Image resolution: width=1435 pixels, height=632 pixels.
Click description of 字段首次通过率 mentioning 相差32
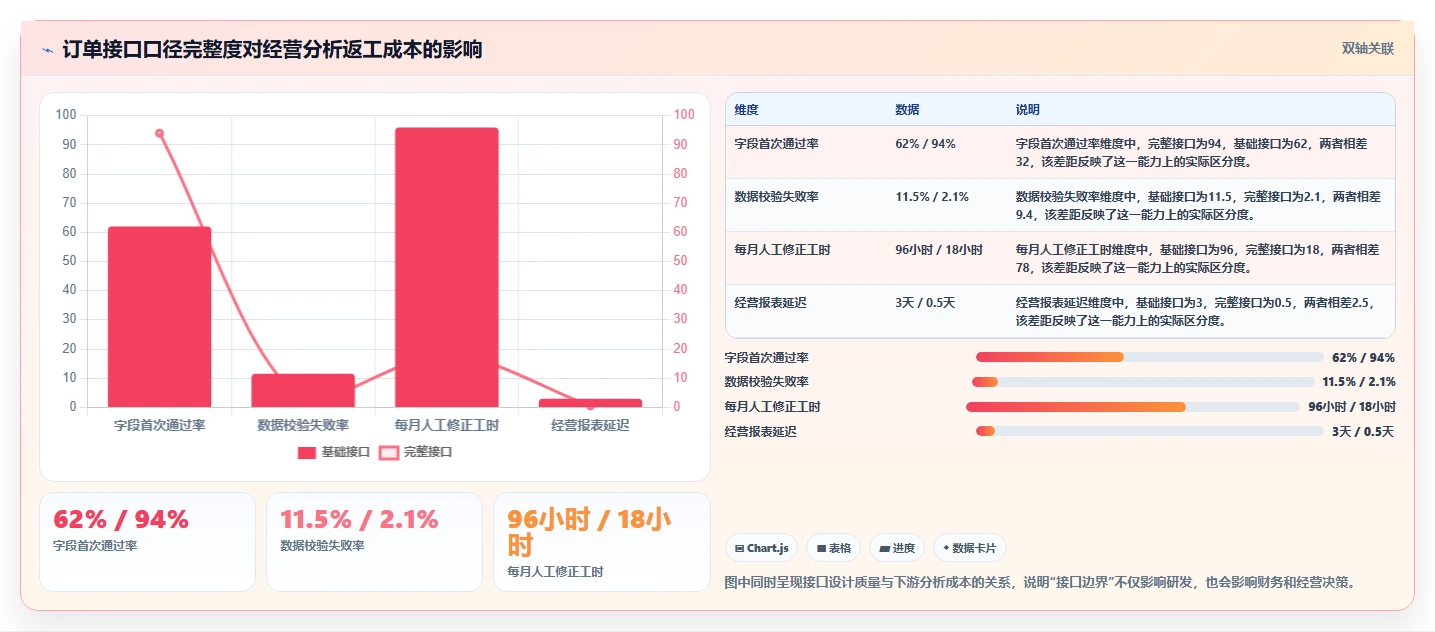1200,152
